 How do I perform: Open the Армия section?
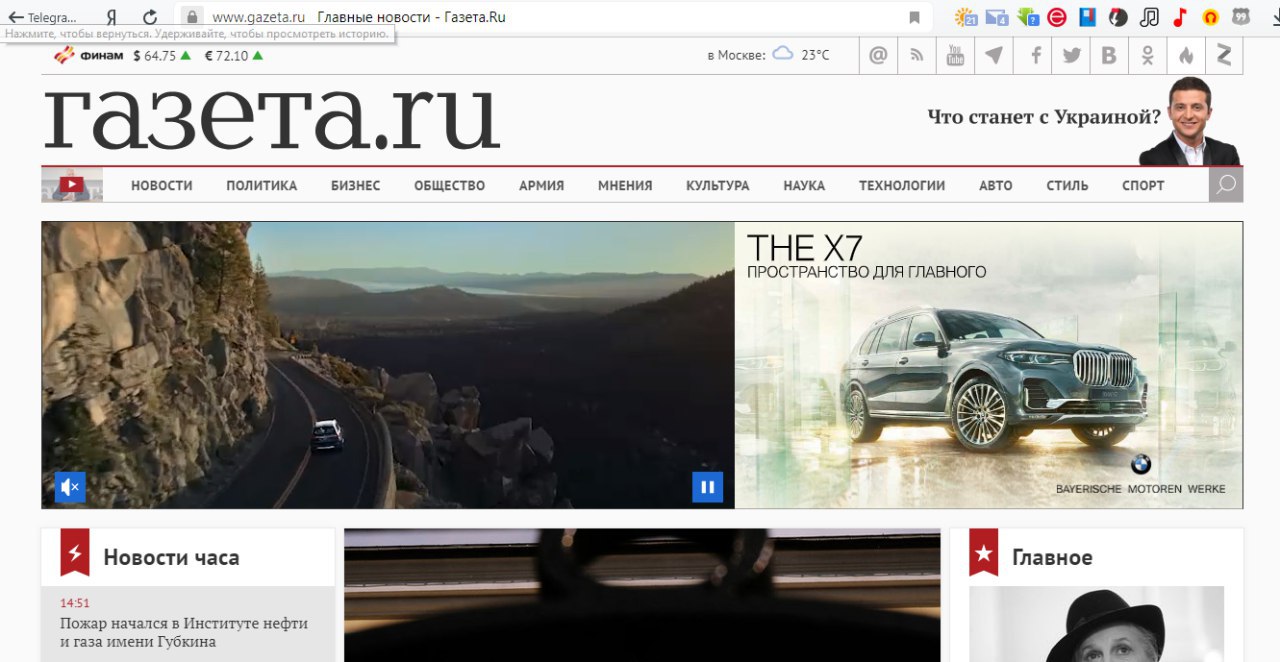point(541,185)
